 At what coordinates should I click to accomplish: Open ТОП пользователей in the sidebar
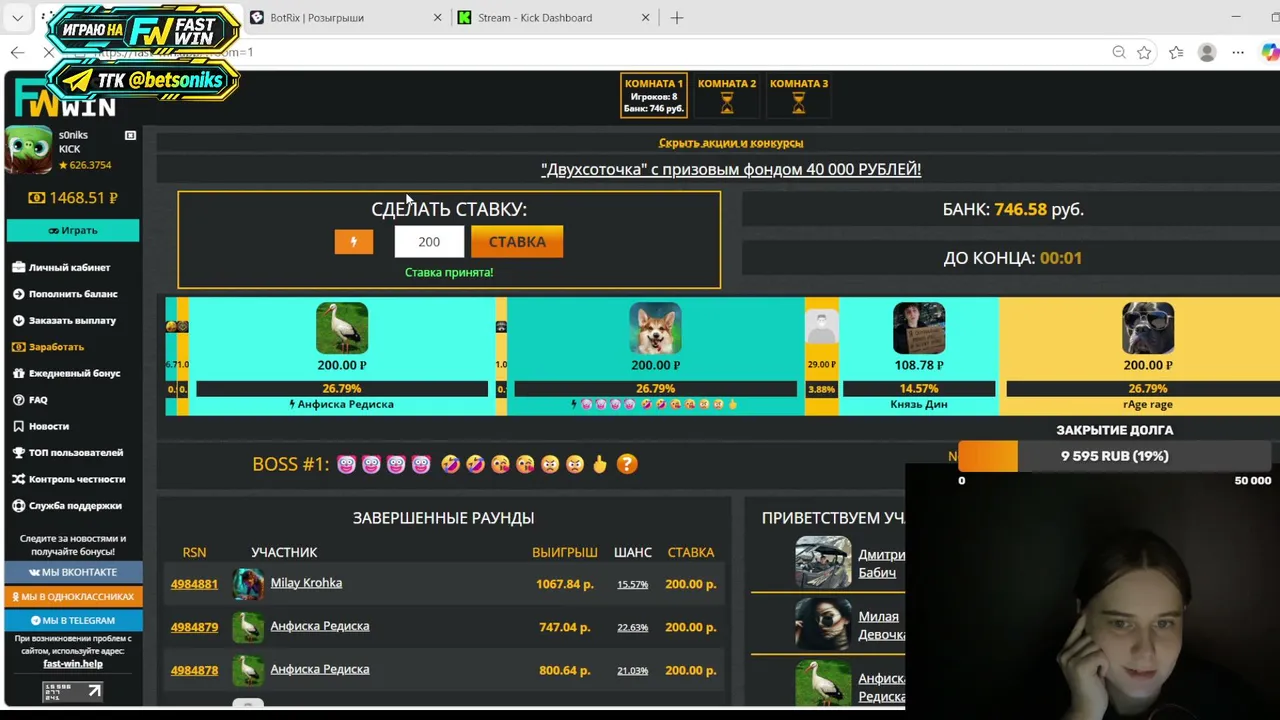[68, 453]
